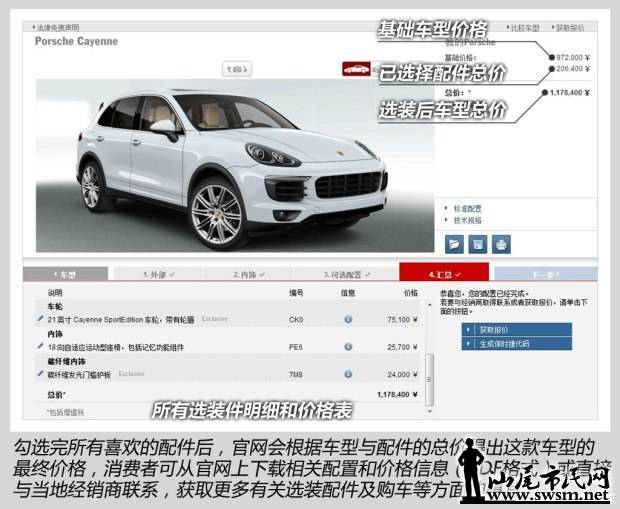Screen dimensions: 620x509
Task: Click the scroll-down arrow of the options list
Action: pyautogui.click(x=429, y=411)
